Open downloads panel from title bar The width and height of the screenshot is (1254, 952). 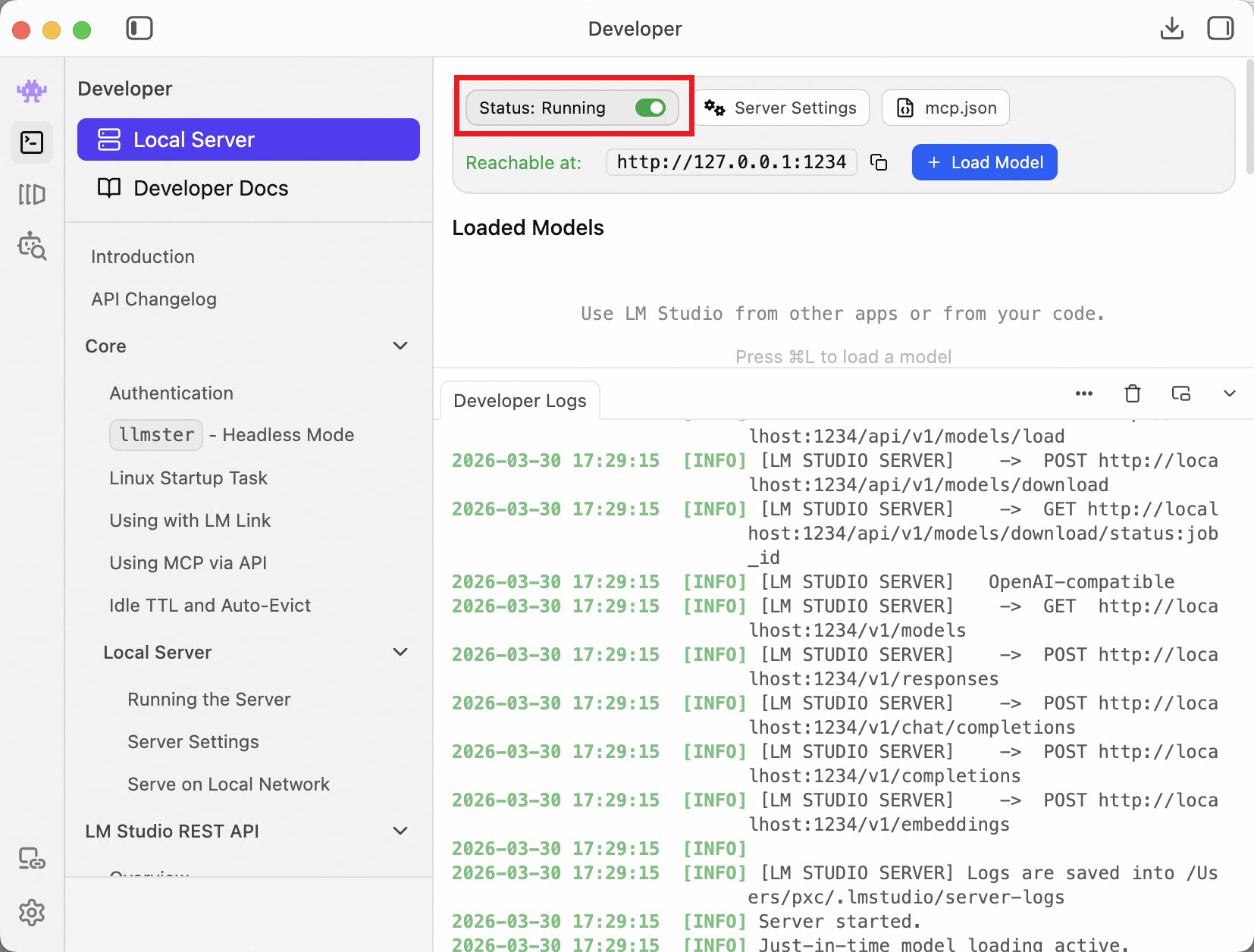pyautogui.click(x=1171, y=29)
